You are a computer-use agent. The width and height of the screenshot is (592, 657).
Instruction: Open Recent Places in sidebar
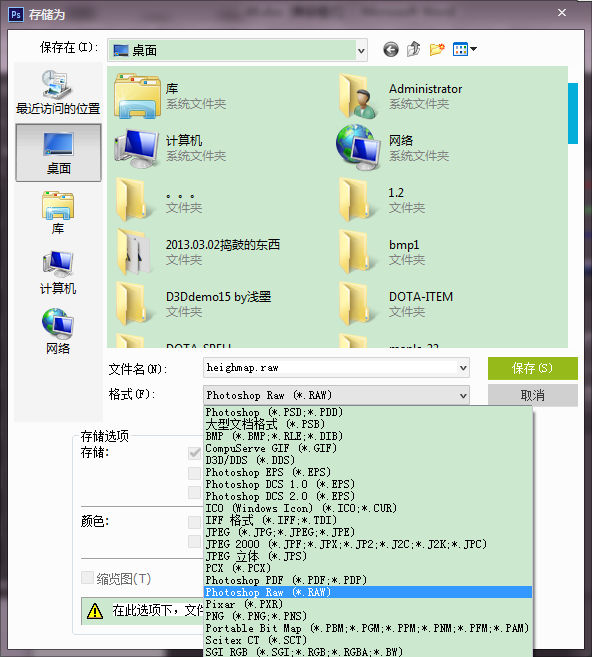pyautogui.click(x=58, y=93)
